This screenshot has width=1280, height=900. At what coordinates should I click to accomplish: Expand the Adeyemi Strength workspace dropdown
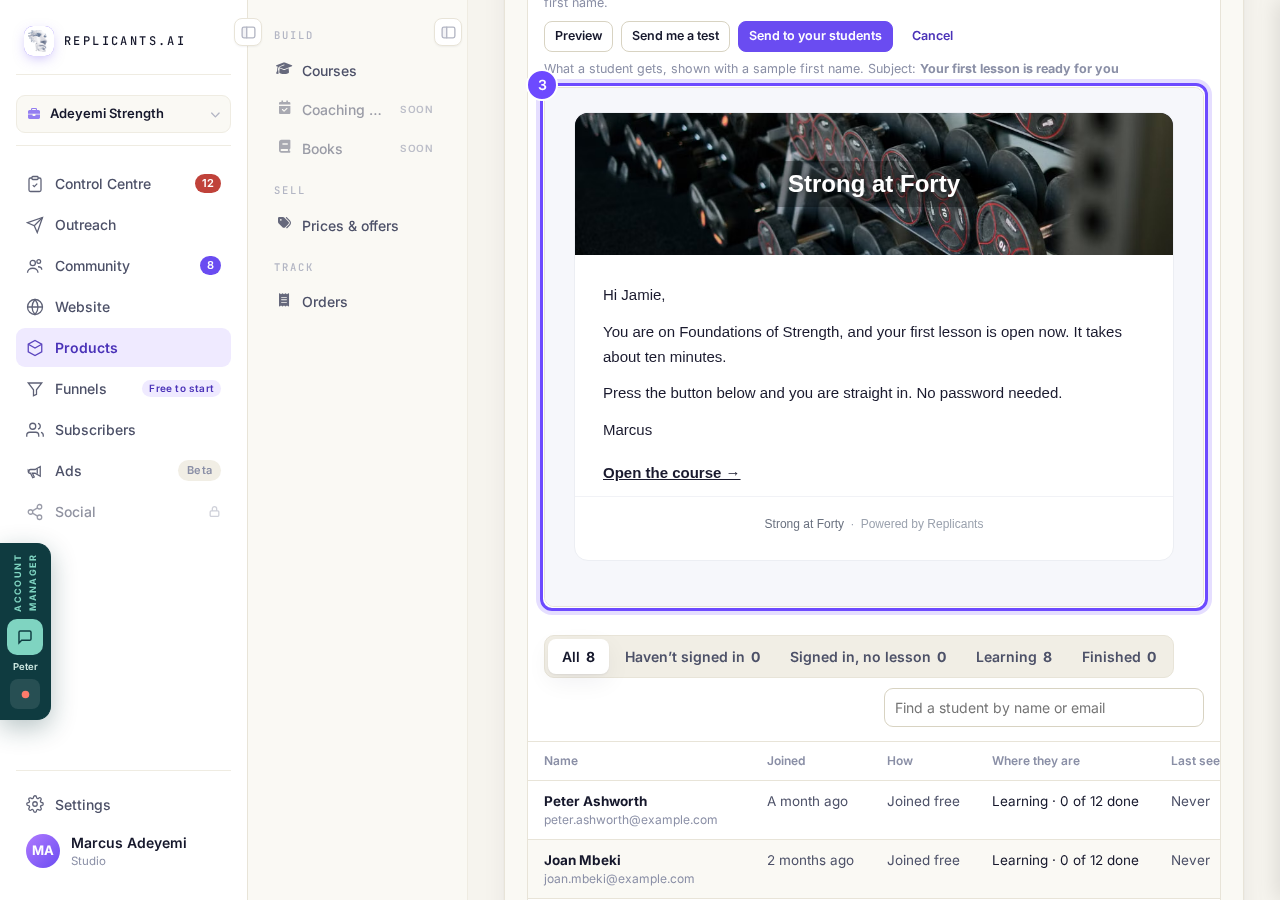point(123,114)
